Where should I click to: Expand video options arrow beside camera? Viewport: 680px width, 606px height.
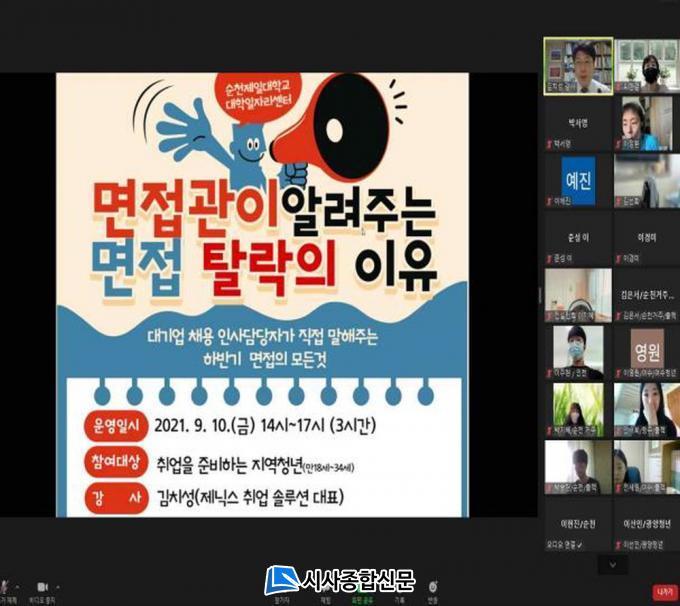pos(57,584)
